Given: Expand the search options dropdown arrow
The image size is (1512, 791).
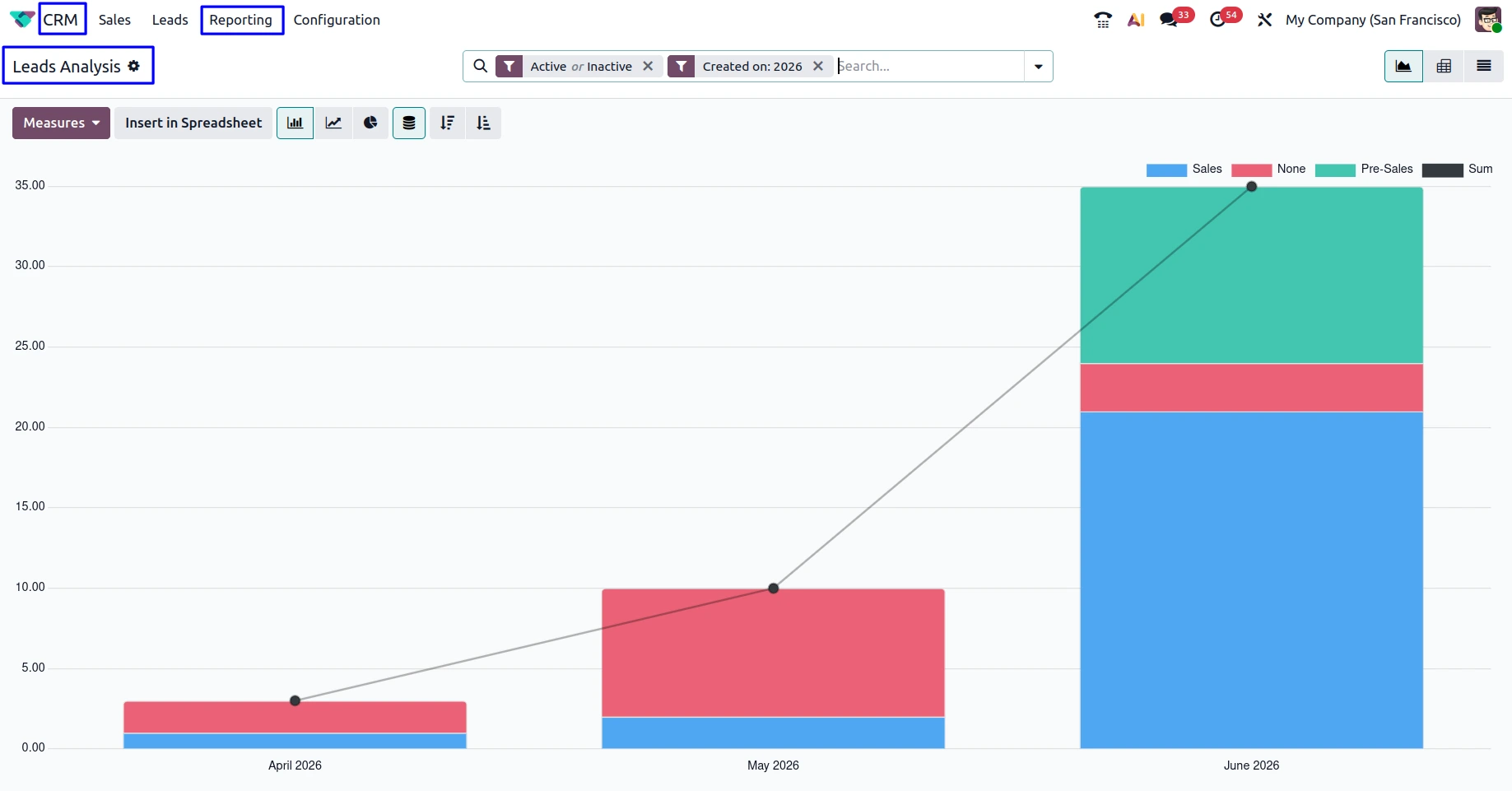Looking at the screenshot, I should pyautogui.click(x=1039, y=66).
